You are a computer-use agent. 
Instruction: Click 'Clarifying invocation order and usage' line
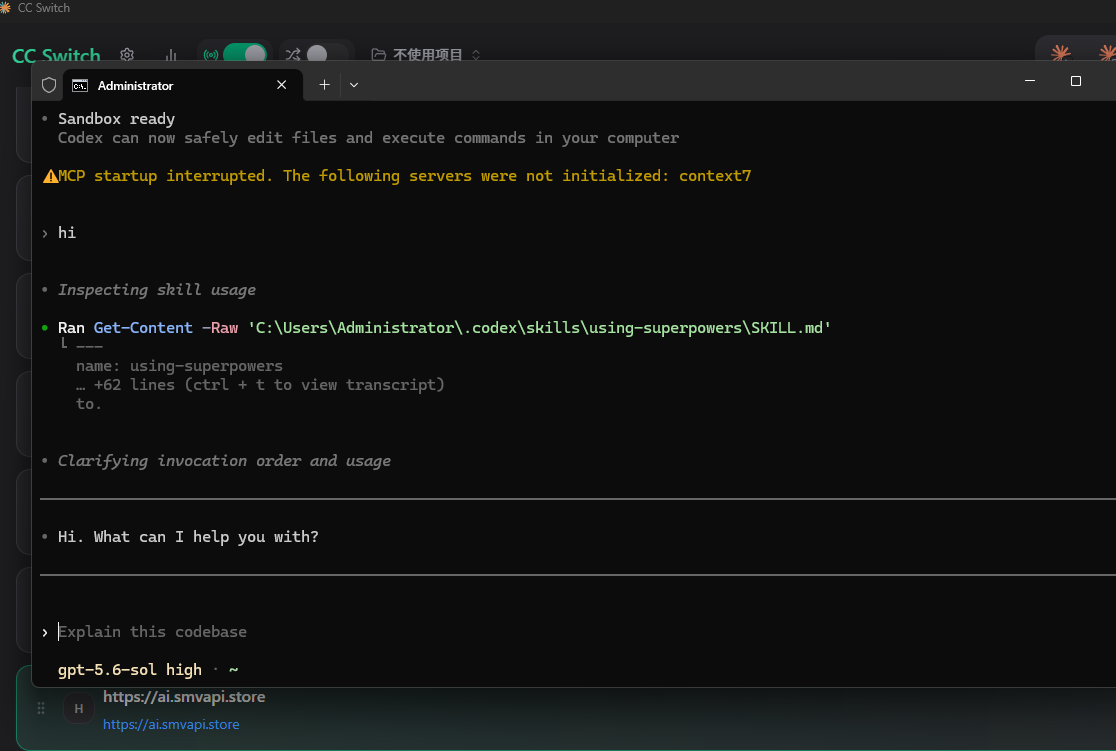224,461
